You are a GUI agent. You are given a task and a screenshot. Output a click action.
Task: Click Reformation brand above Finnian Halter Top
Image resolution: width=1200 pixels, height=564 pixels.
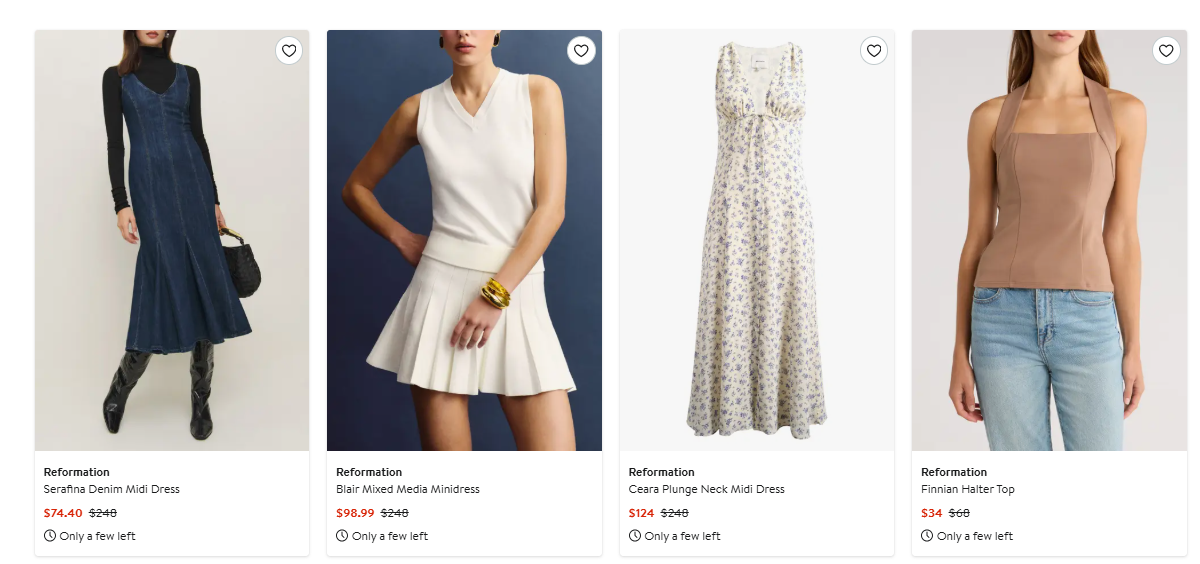coord(954,472)
